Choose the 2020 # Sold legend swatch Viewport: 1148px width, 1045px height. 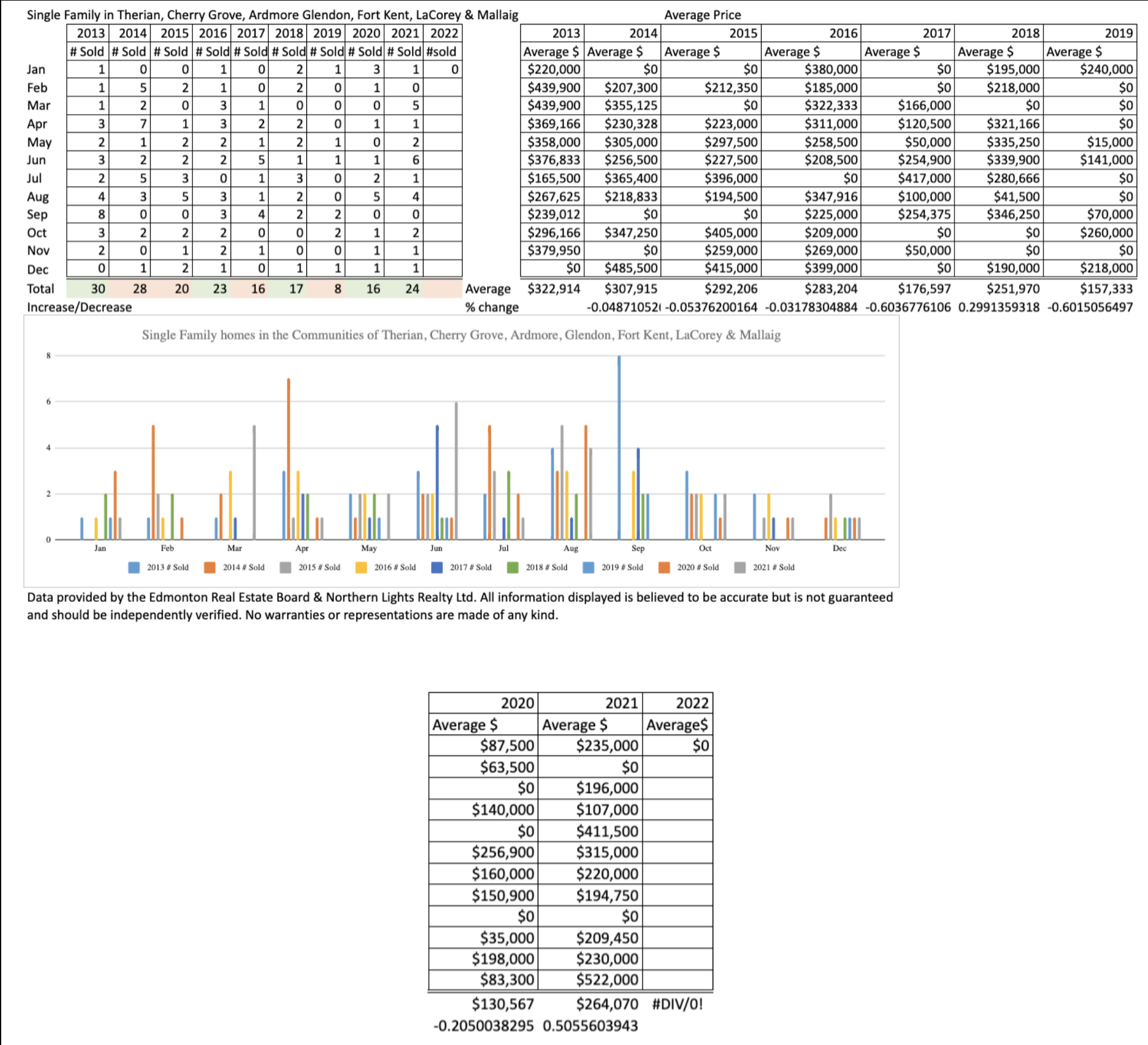664,567
